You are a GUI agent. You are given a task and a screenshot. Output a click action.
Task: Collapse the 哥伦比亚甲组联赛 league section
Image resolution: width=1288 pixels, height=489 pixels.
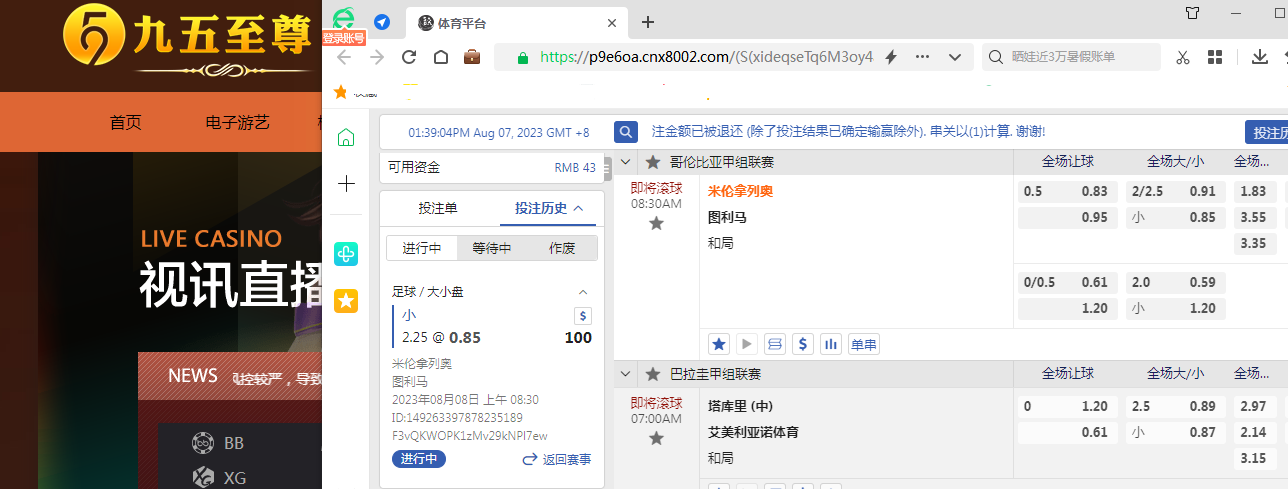pos(626,162)
